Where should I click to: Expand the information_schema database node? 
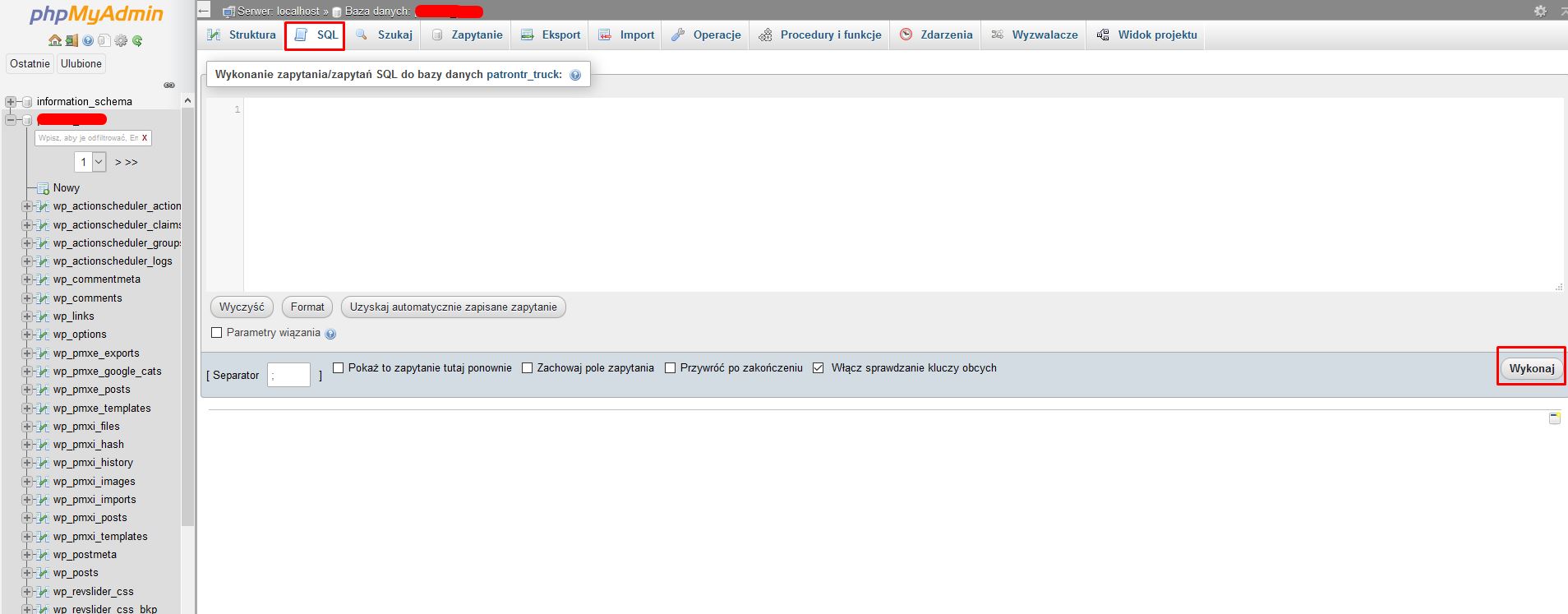pyautogui.click(x=11, y=102)
